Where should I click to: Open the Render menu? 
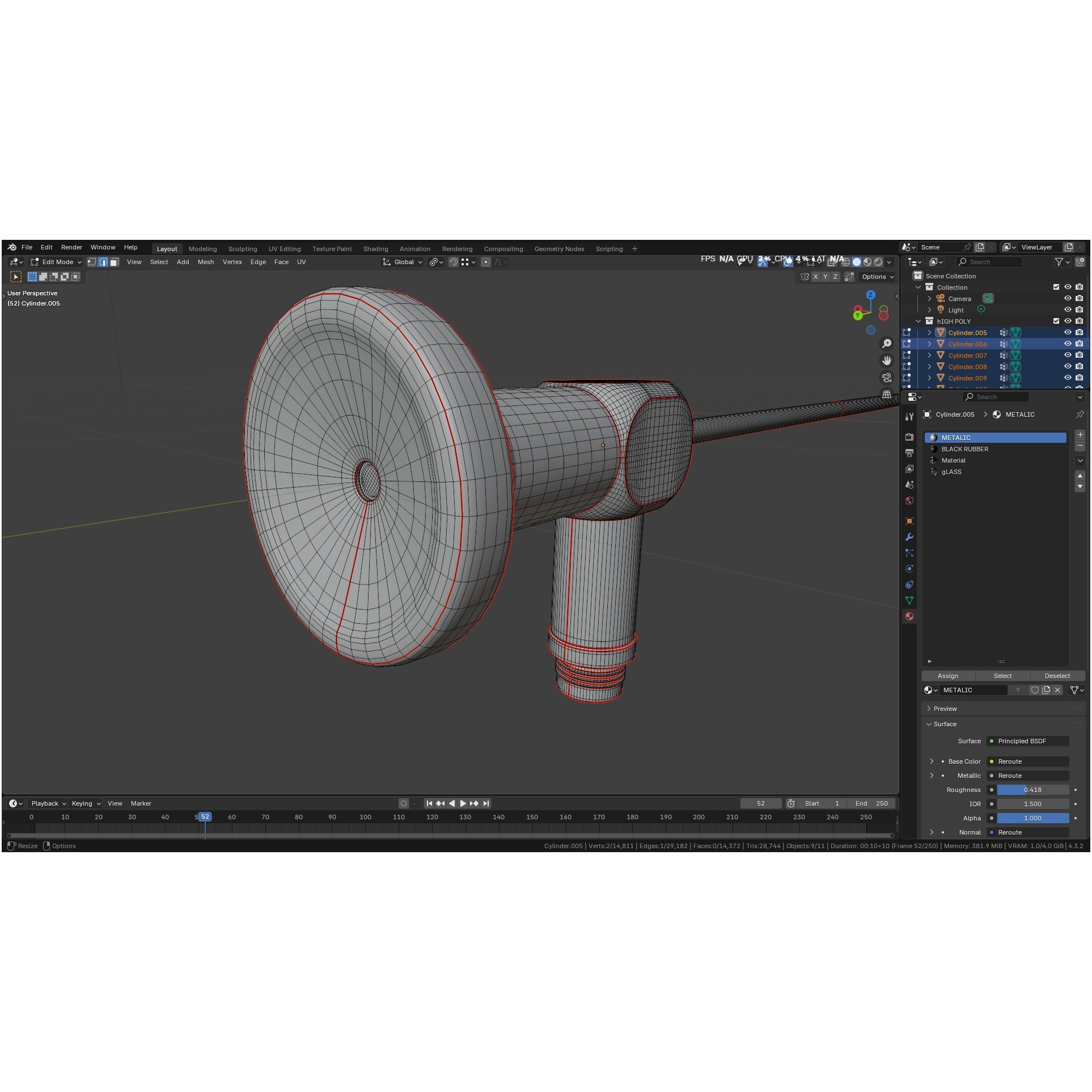click(x=72, y=247)
